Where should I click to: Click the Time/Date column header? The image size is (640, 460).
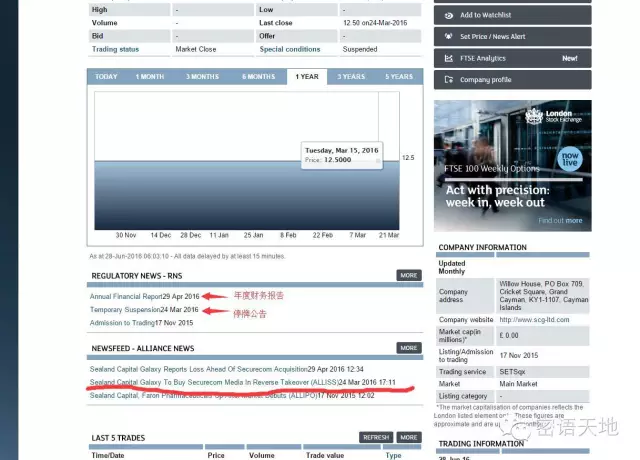[x=108, y=456]
